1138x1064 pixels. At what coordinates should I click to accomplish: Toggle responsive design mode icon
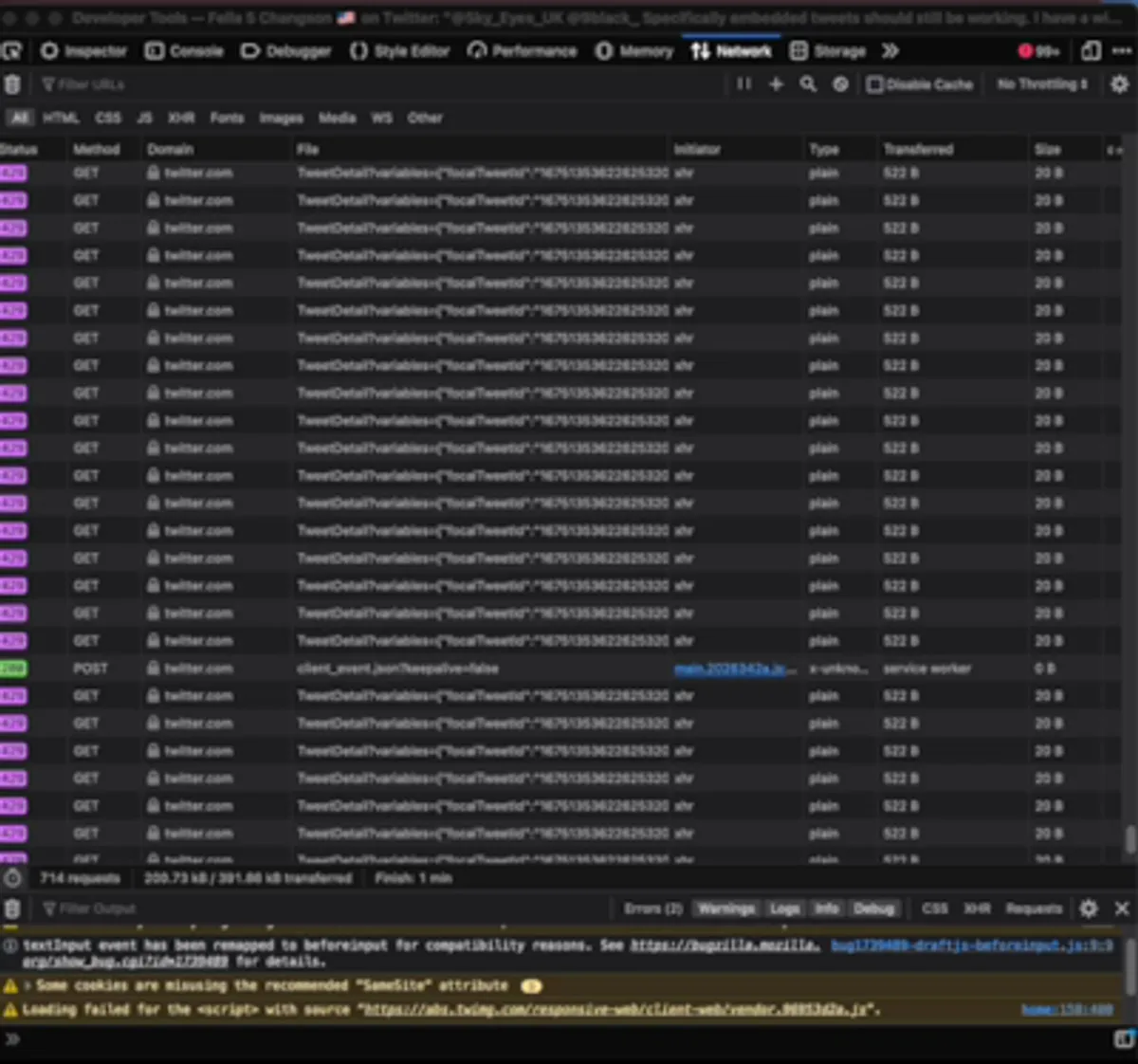point(1092,51)
